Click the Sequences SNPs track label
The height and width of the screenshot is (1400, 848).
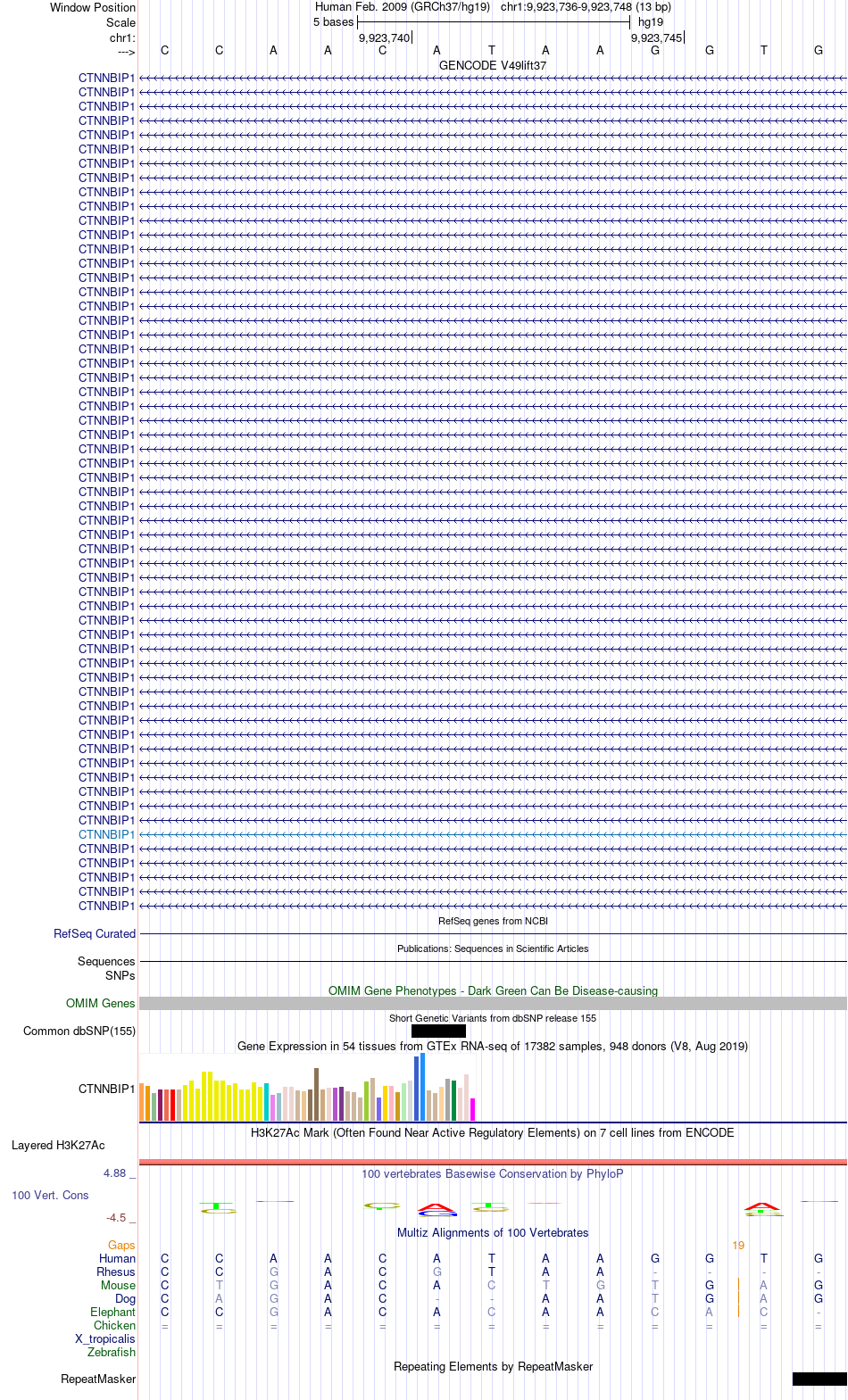[x=106, y=968]
